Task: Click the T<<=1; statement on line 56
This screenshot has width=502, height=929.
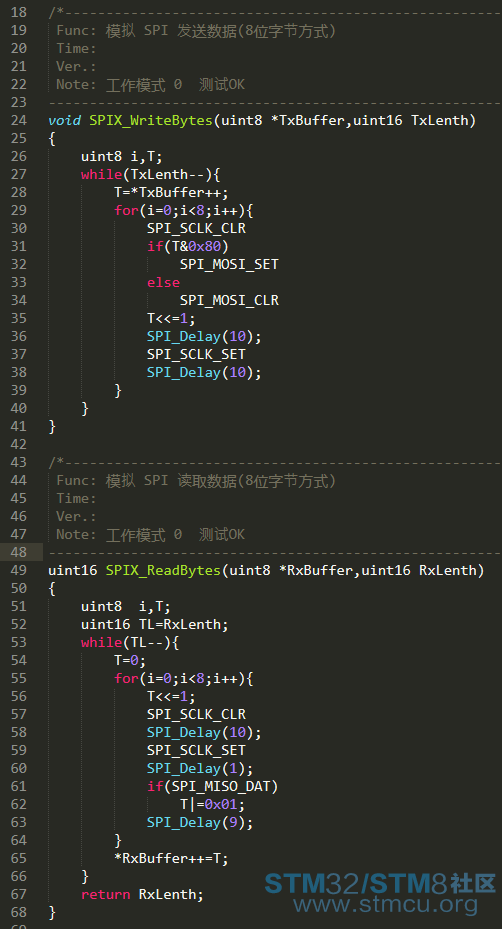Action: tap(171, 696)
